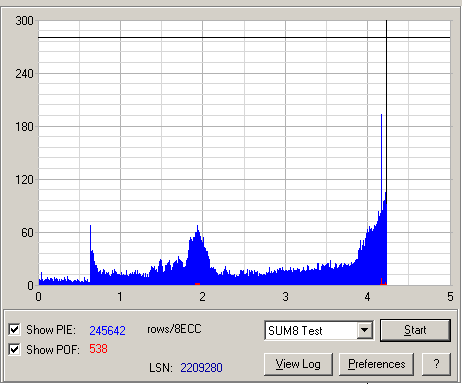Click the red POF count 538
Image resolution: width=462 pixels, height=384 pixels.
[x=98, y=349]
